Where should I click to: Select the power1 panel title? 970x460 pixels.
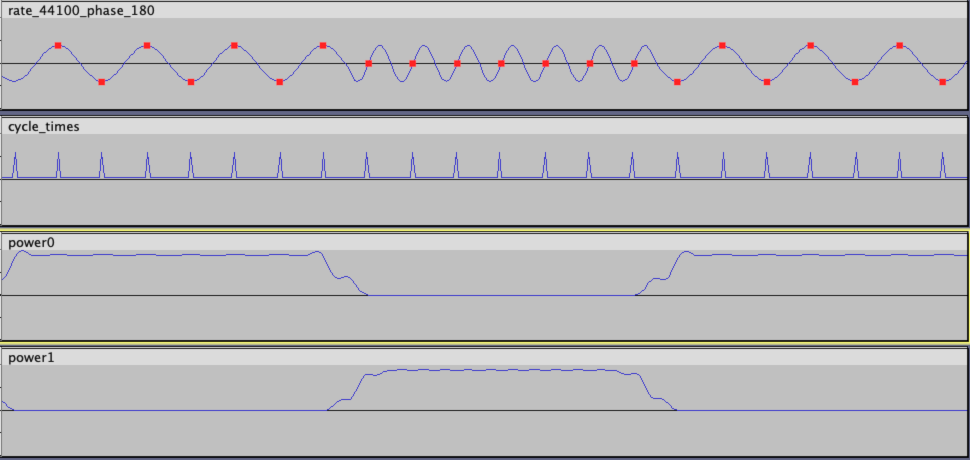pos(31,358)
